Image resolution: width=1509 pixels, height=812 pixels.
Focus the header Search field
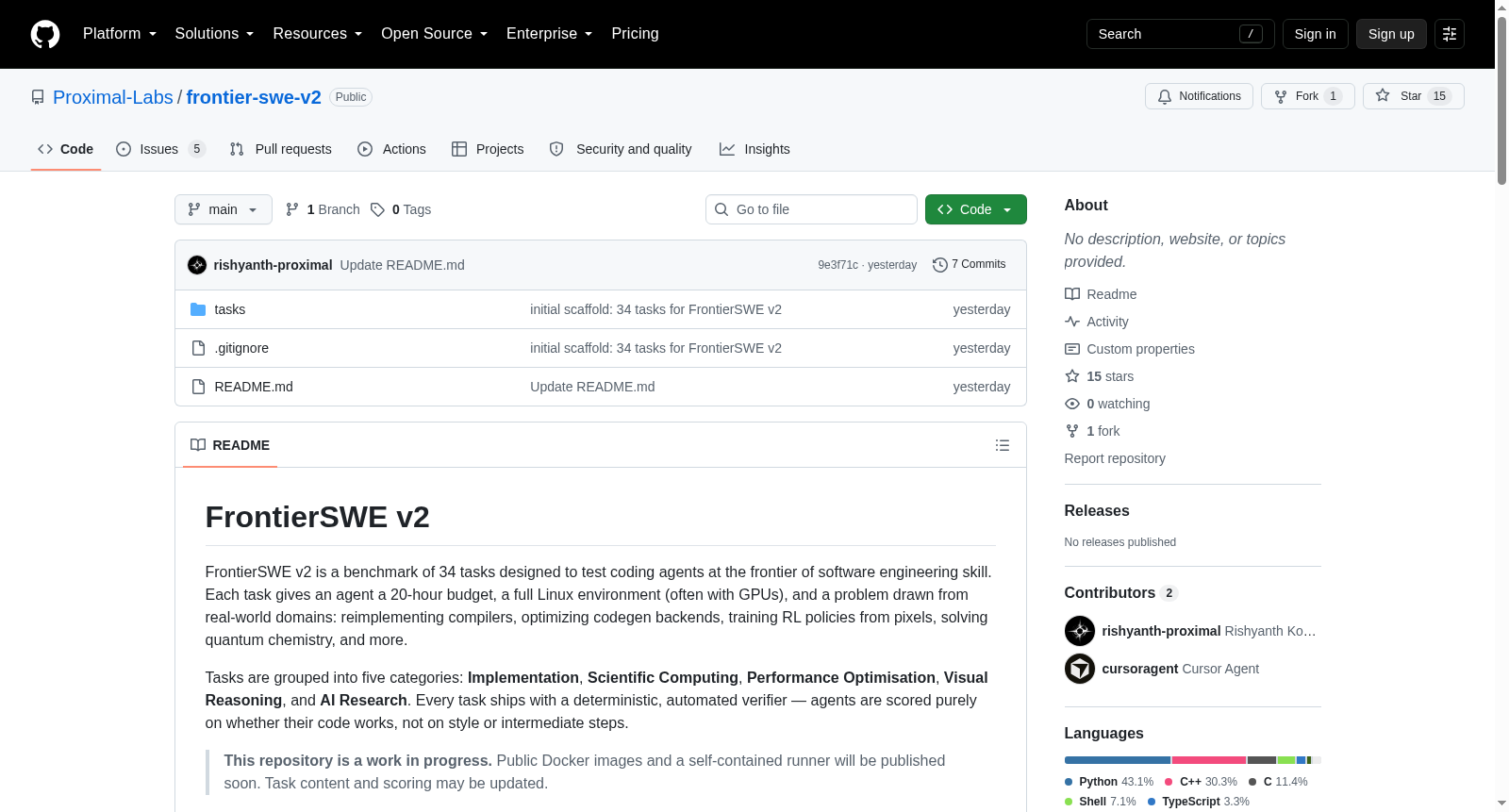[1181, 34]
